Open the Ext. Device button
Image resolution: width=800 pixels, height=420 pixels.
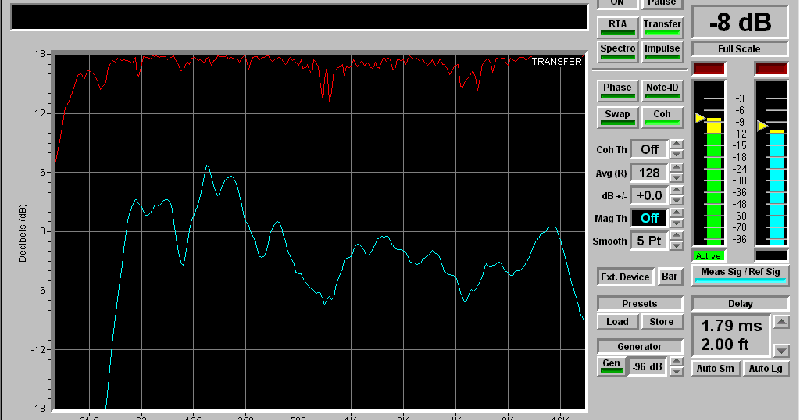point(625,277)
